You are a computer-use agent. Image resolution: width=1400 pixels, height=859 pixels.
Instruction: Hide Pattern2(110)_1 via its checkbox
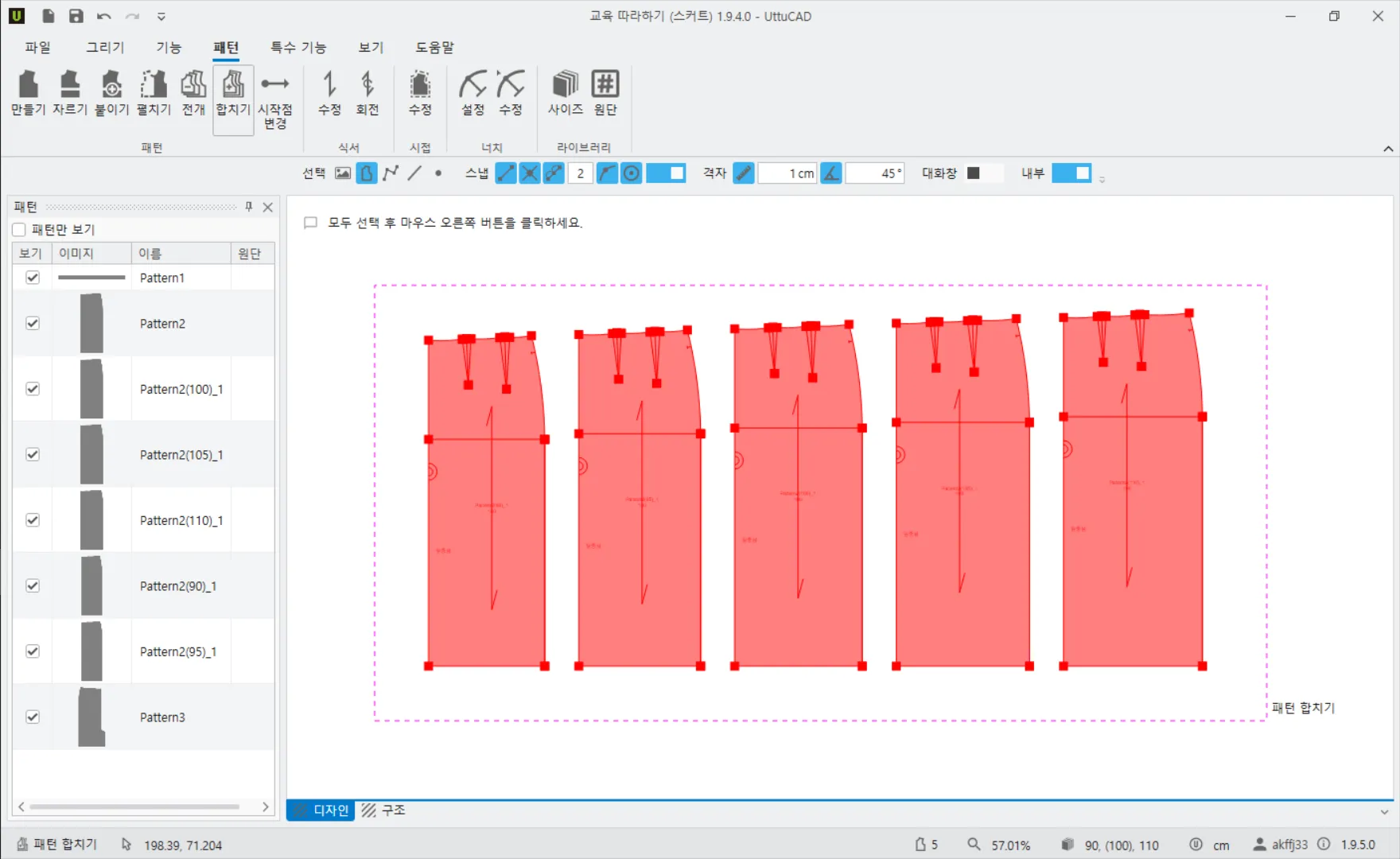[33, 520]
